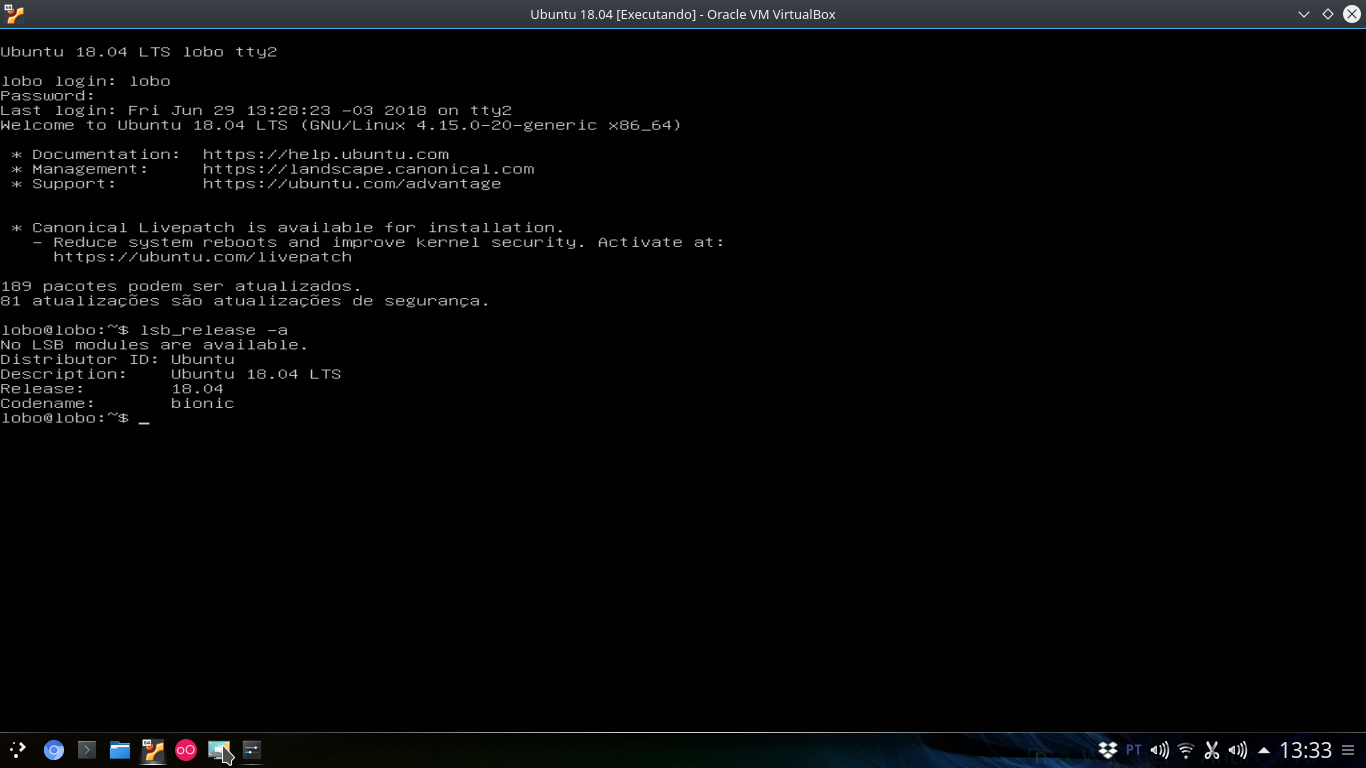Click 'No LSB modules are available.' line
This screenshot has height=768, width=1366.
tap(154, 345)
